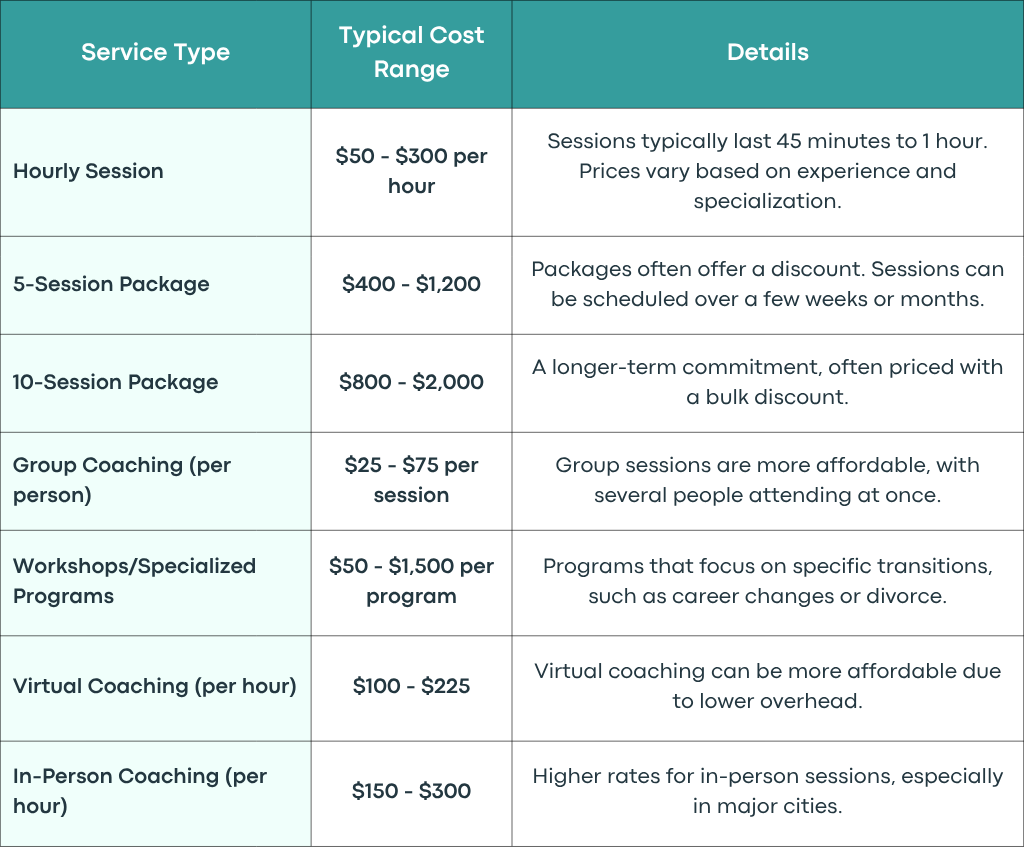Viewport: 1024px width, 847px height.
Task: Select the 10-Session Package label
Action: tap(116, 382)
